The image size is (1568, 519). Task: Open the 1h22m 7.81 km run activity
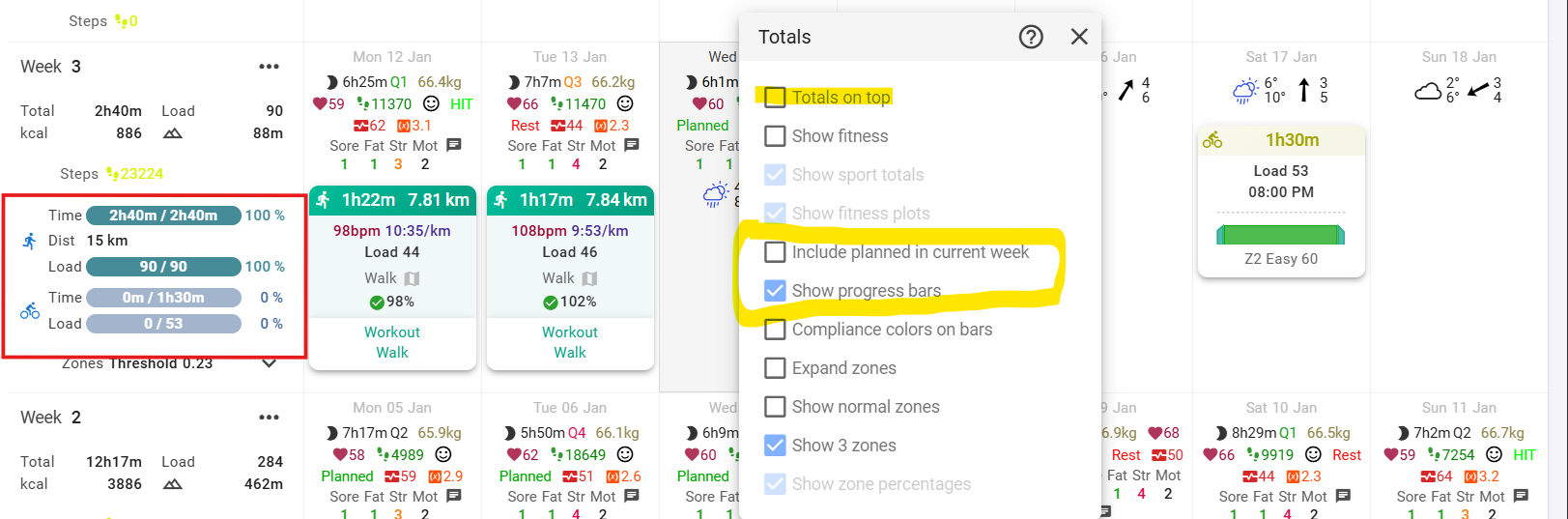click(x=392, y=200)
